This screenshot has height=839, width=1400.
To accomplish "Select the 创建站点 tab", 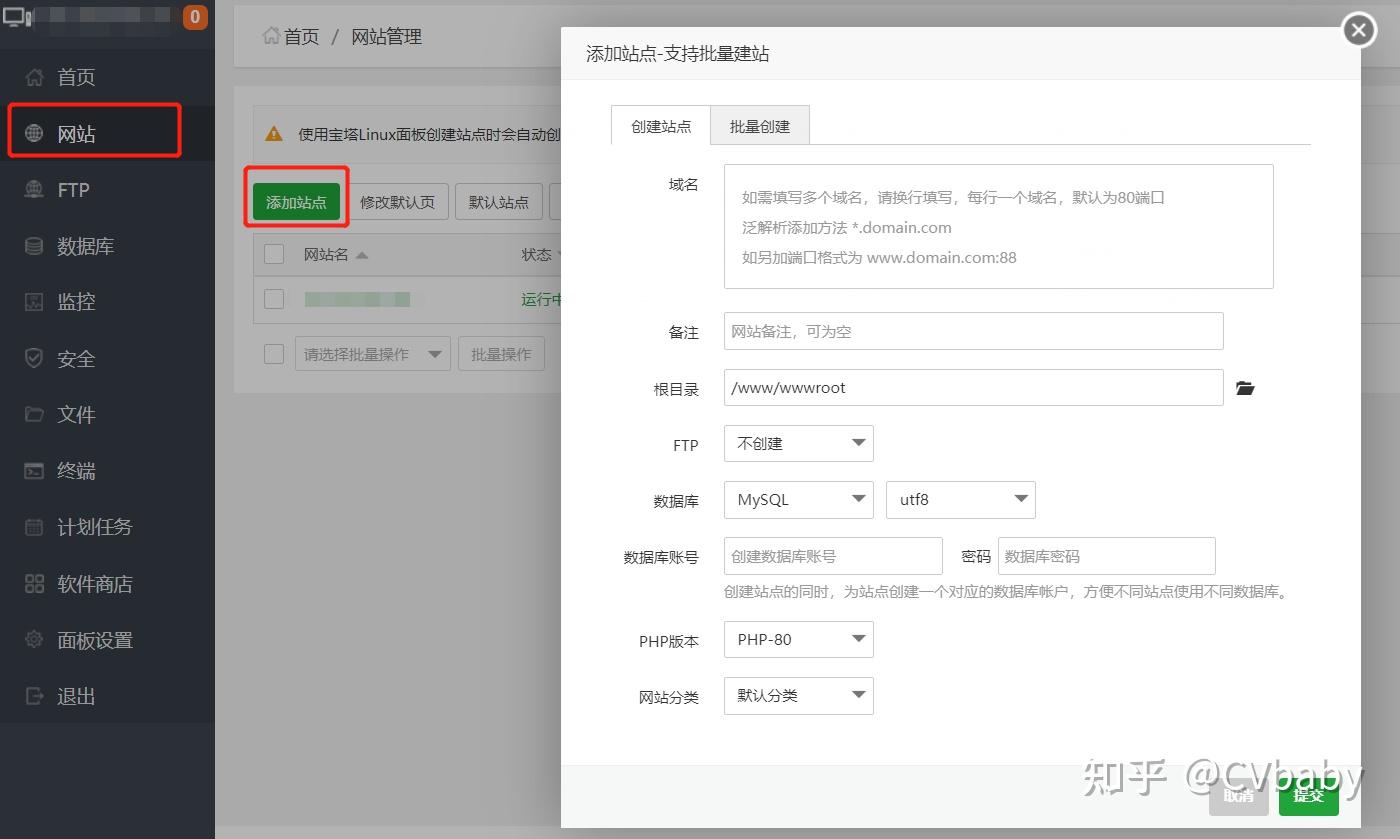I will 660,125.
